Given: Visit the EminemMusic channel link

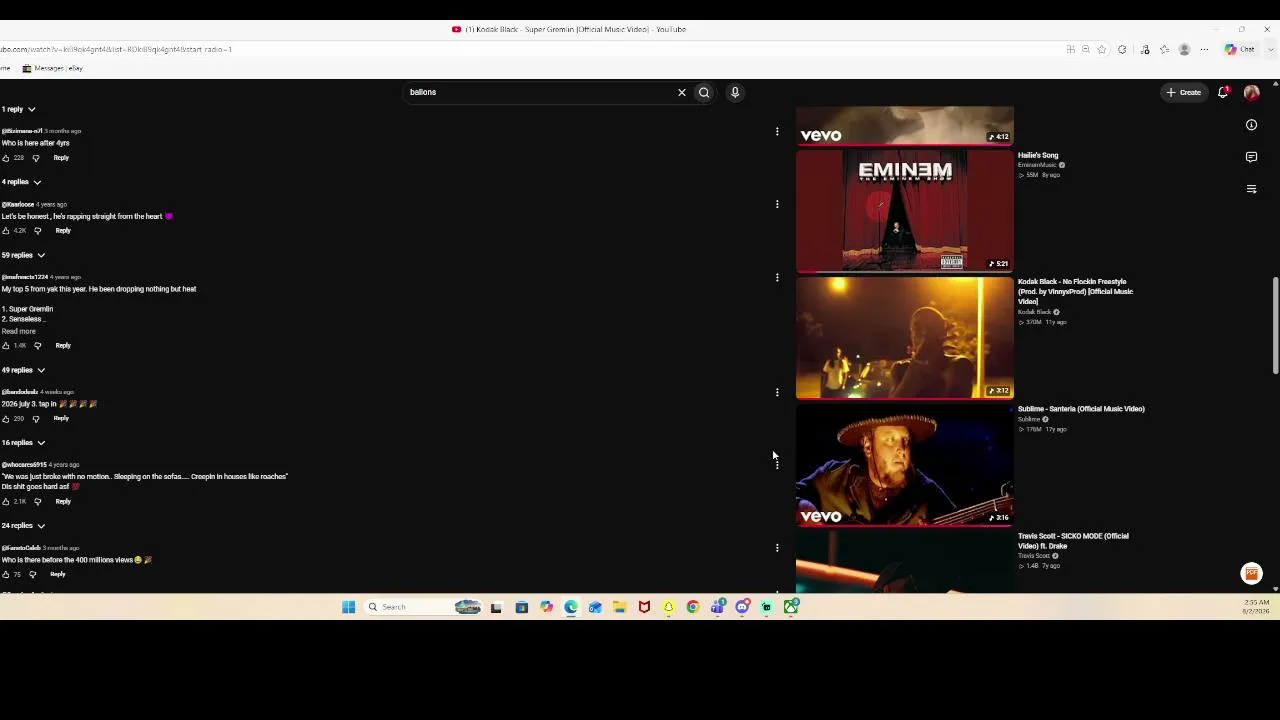Looking at the screenshot, I should 1037,165.
